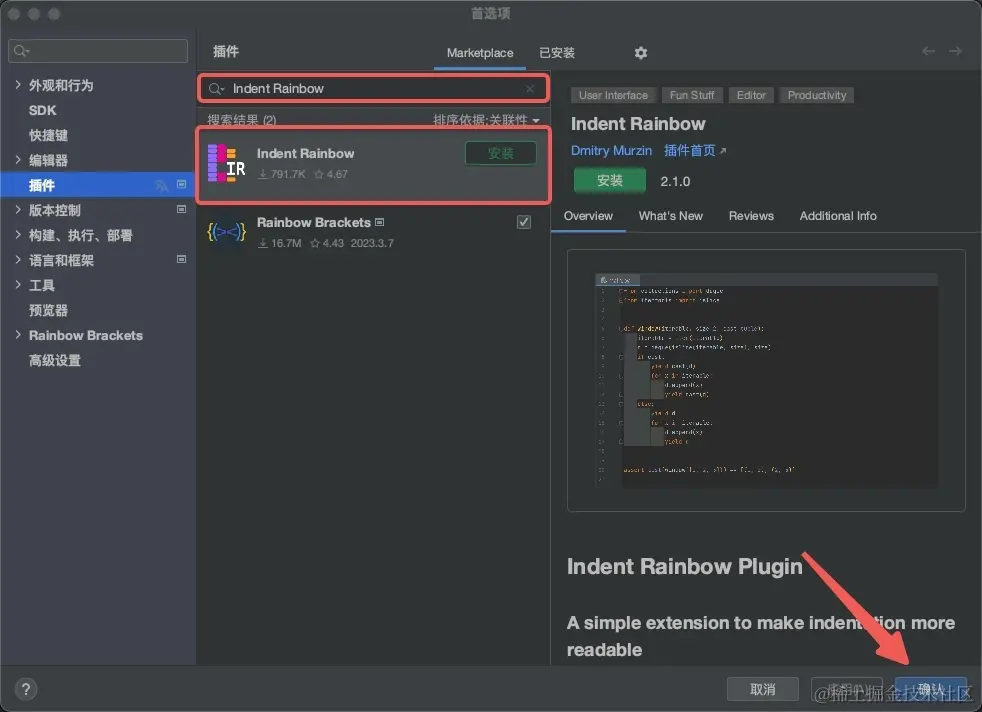Image resolution: width=982 pixels, height=712 pixels.
Task: Click the User Interface tag
Action: coord(613,95)
